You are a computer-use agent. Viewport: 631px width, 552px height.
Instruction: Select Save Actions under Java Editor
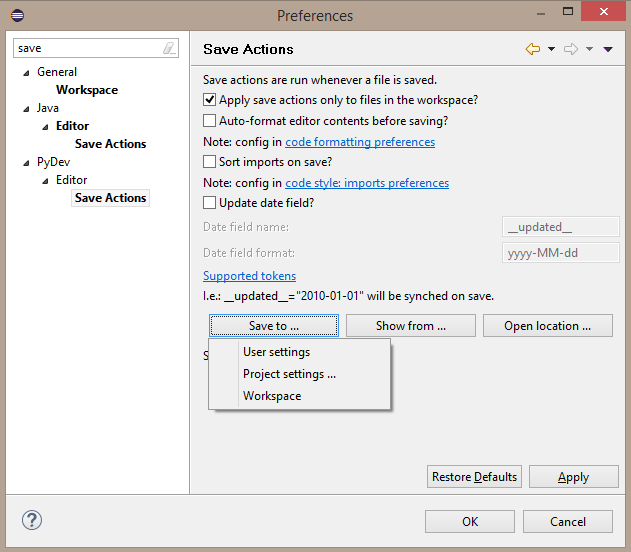pyautogui.click(x=110, y=144)
